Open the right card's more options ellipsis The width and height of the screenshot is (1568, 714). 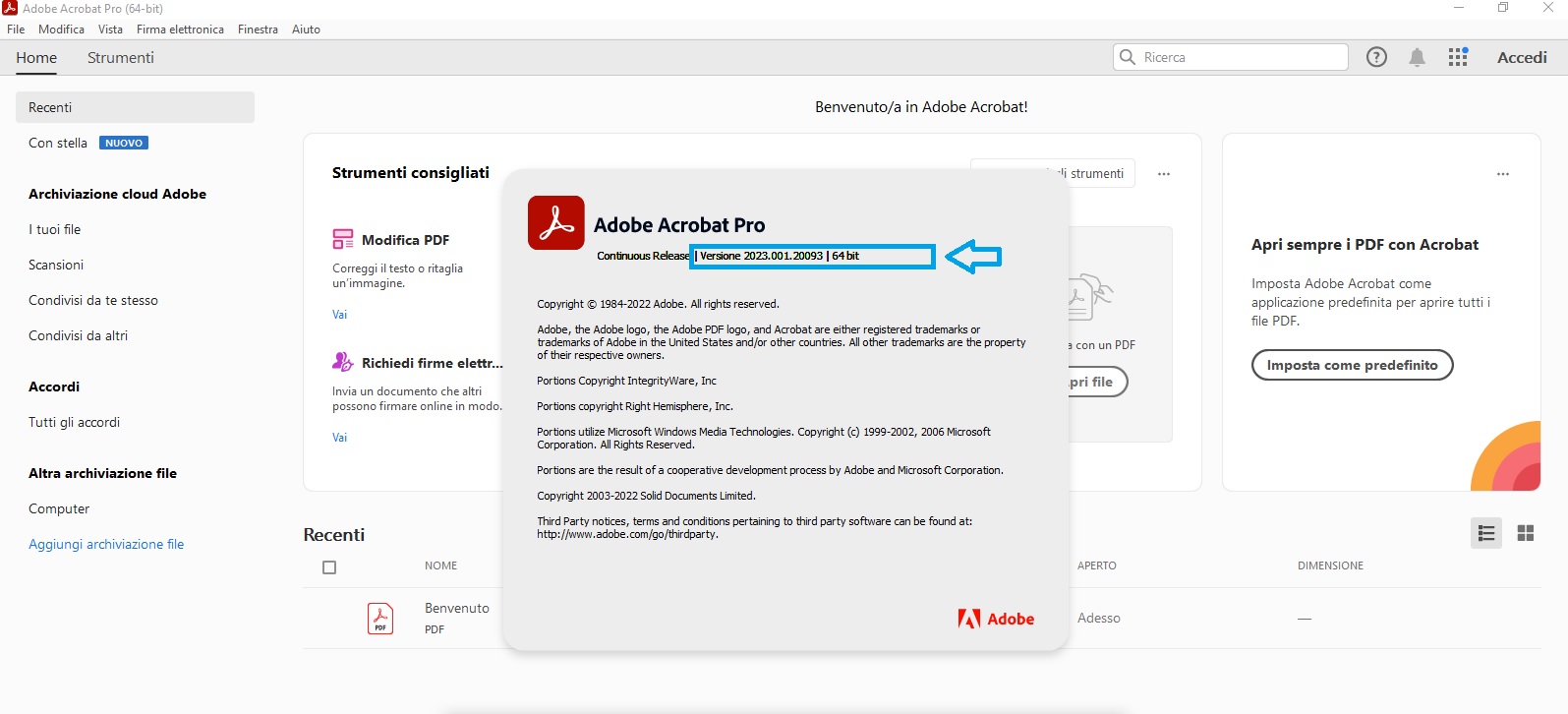pyautogui.click(x=1503, y=174)
